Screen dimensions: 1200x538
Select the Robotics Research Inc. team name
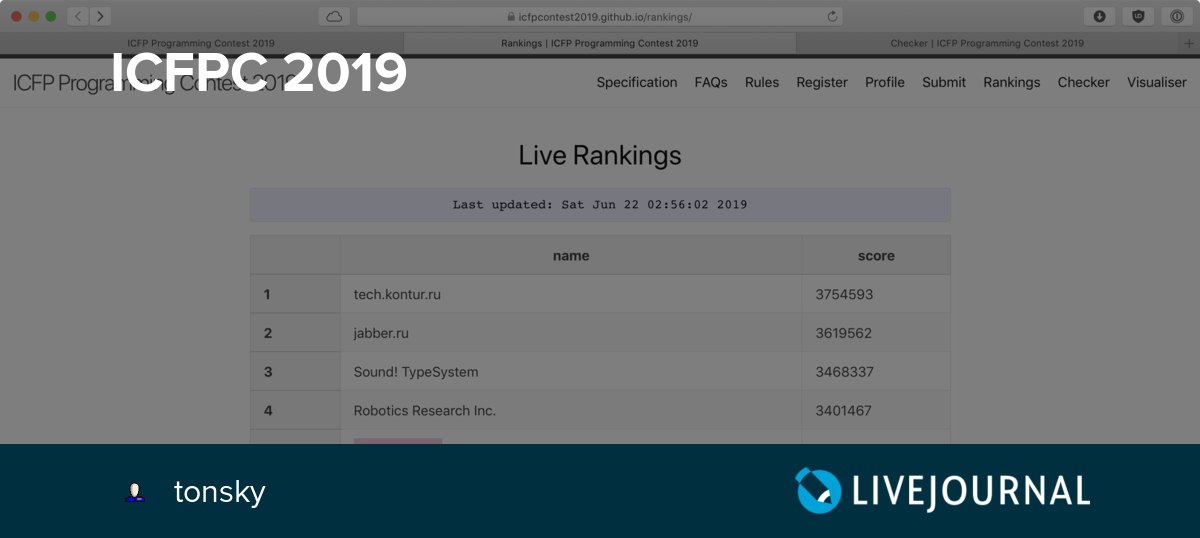coord(424,410)
